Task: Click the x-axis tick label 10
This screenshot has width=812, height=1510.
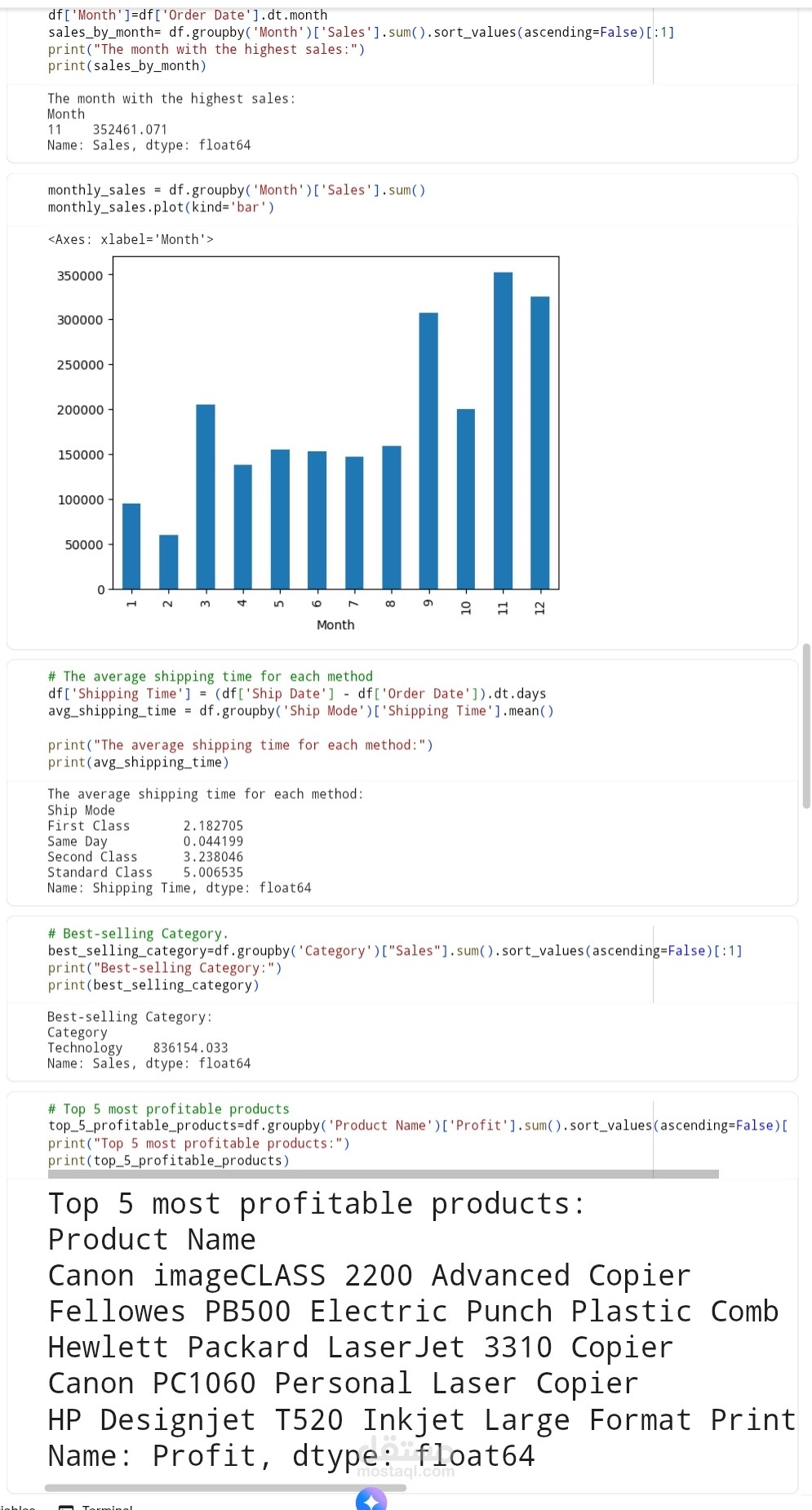Action: click(x=466, y=608)
